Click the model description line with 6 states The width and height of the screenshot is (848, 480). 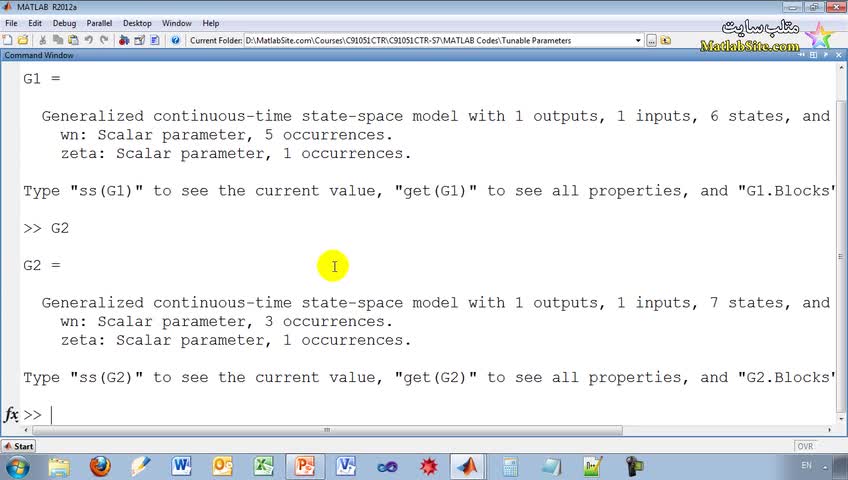[x=436, y=116]
